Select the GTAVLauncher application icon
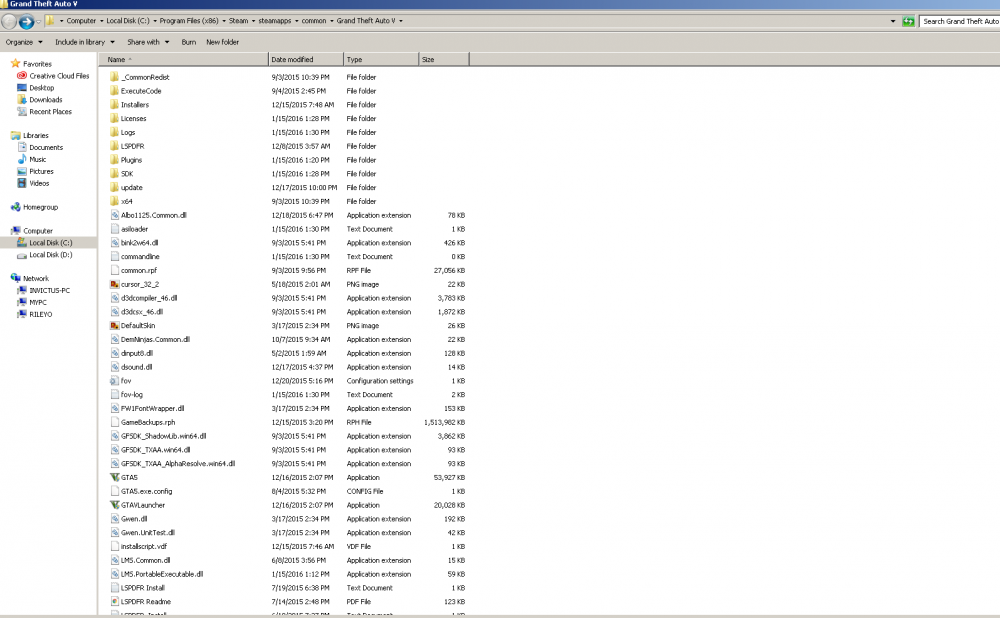Image resolution: width=1000 pixels, height=618 pixels. coord(114,504)
